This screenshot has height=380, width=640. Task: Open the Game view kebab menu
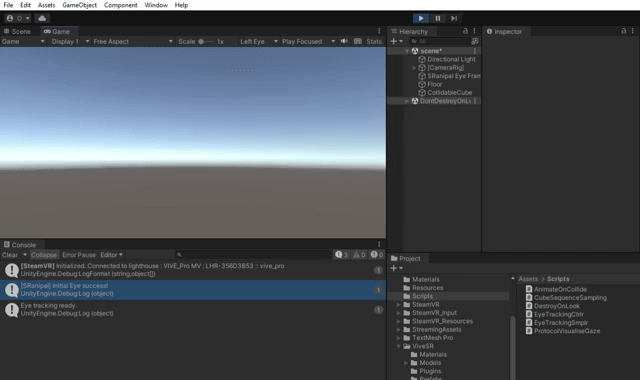pyautogui.click(x=379, y=31)
